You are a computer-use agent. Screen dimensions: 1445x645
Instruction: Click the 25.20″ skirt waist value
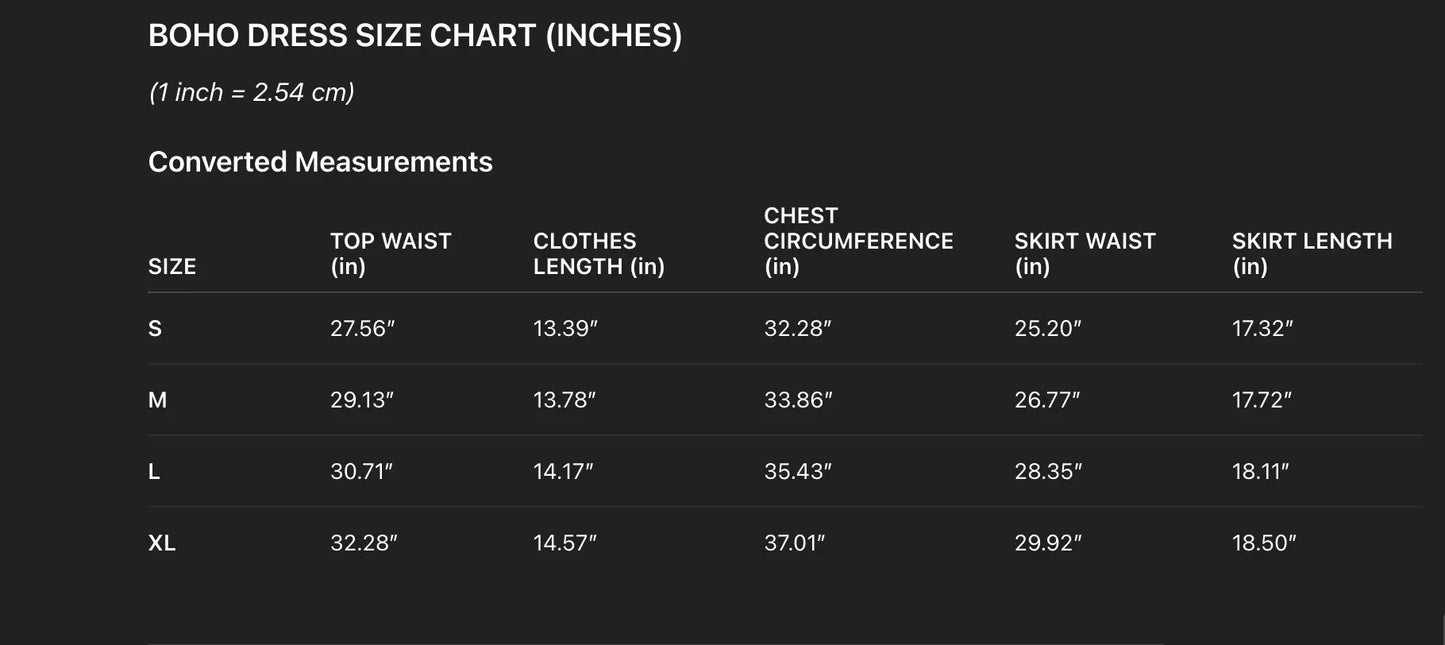1048,329
